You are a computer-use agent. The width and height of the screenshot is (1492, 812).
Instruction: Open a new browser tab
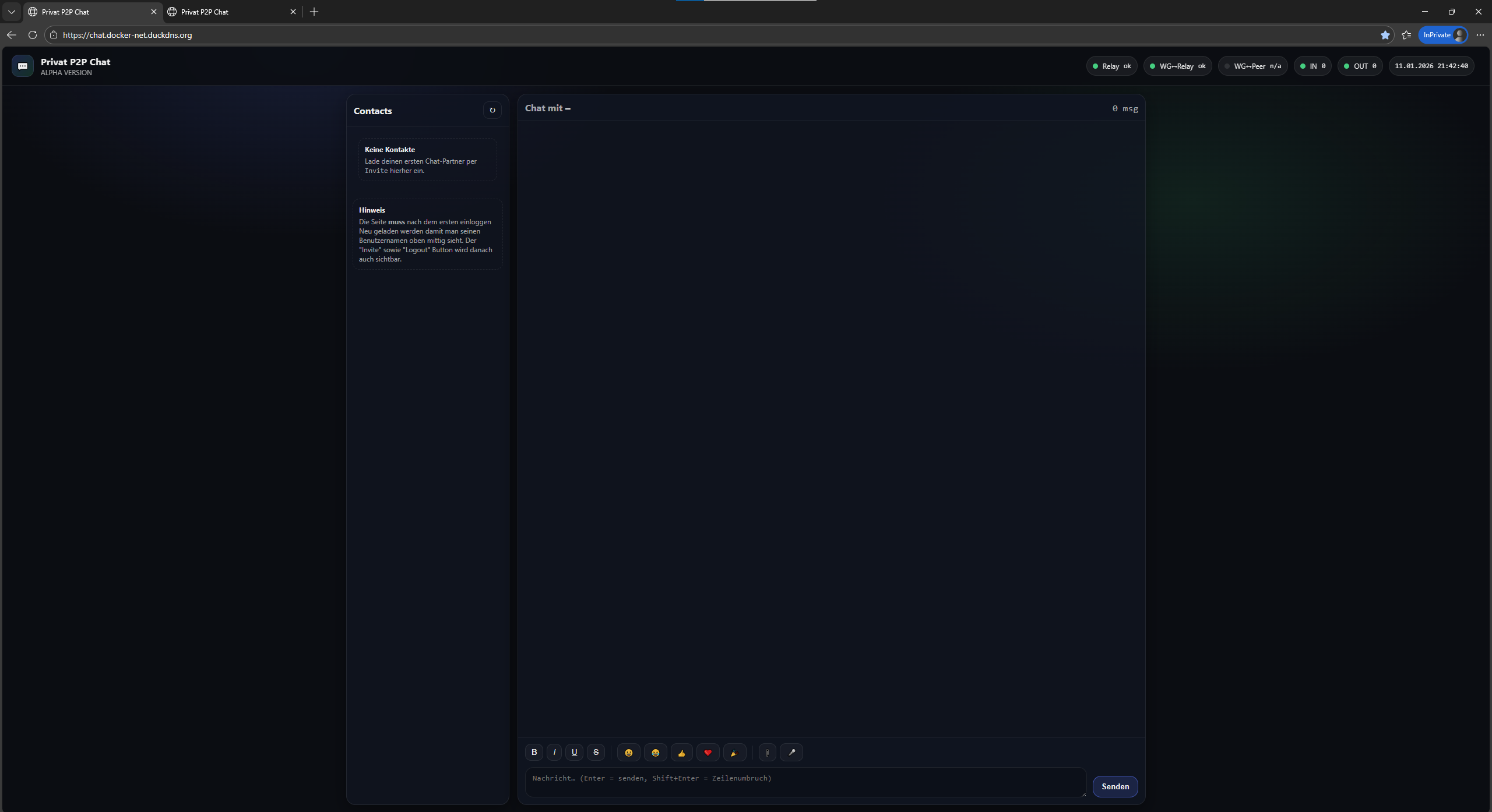[x=314, y=12]
